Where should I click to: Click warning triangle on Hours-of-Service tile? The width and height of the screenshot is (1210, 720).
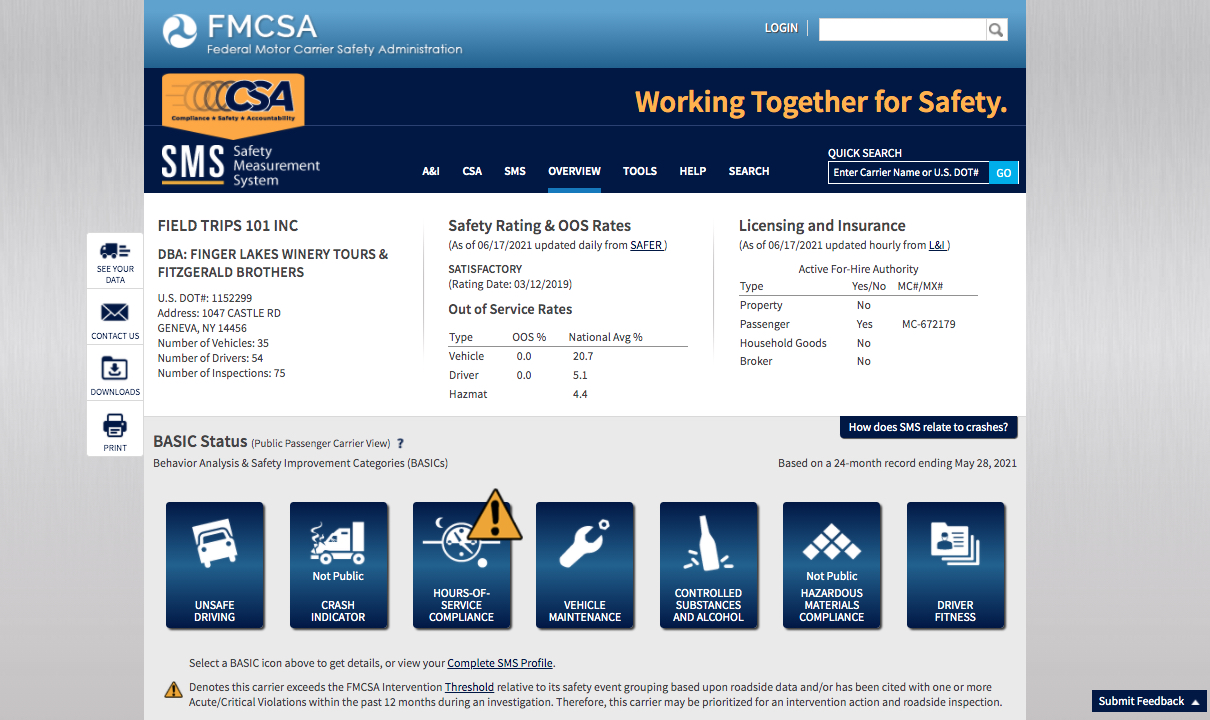[x=494, y=514]
